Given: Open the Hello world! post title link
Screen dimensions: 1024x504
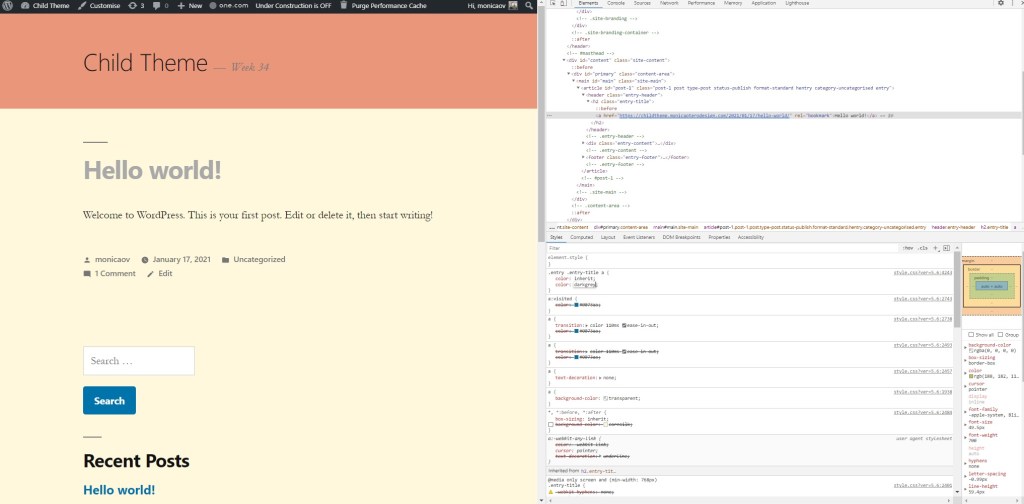Looking at the screenshot, I should tap(152, 169).
